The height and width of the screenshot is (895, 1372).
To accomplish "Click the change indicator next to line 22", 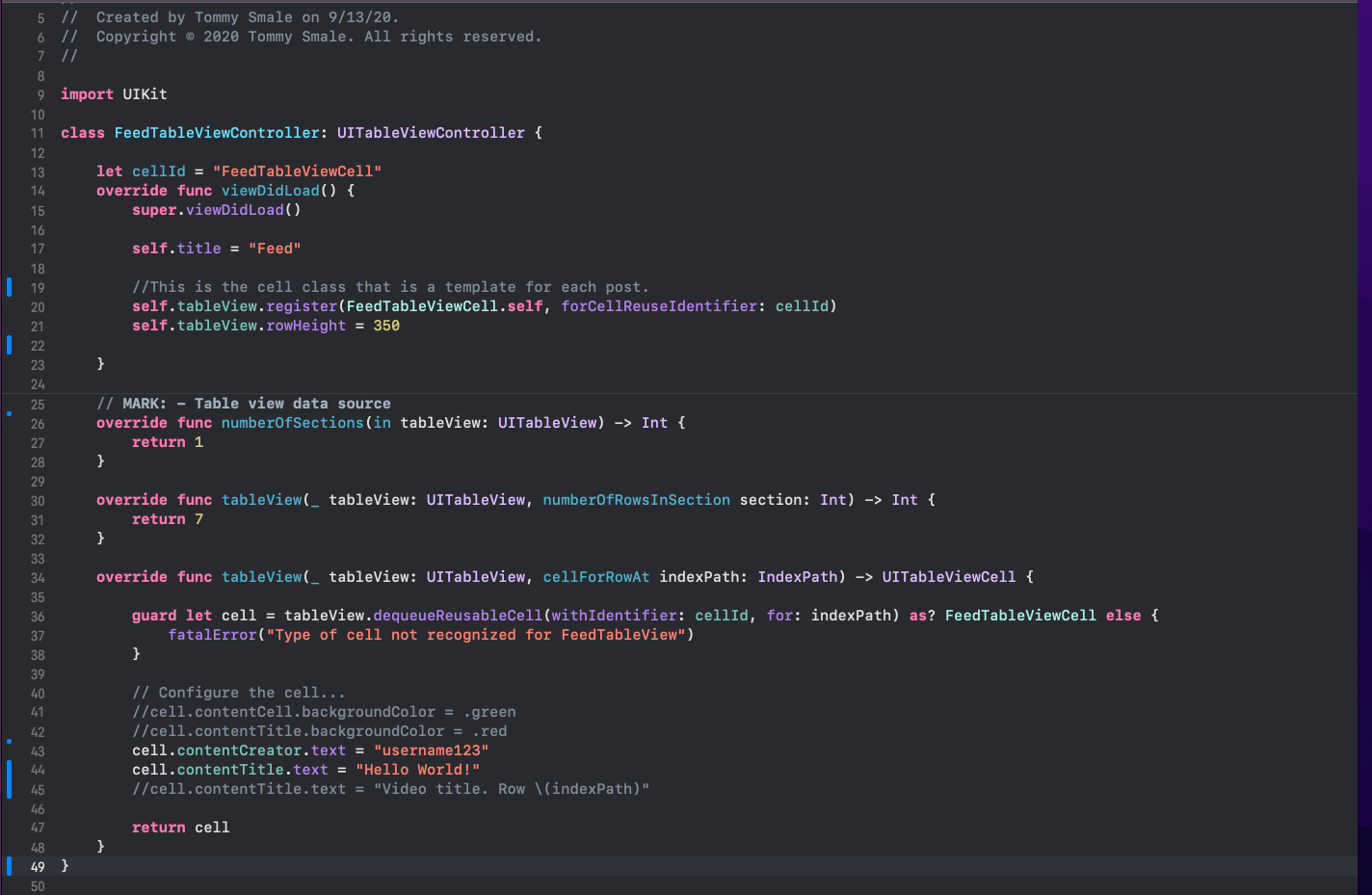I will click(x=7, y=345).
